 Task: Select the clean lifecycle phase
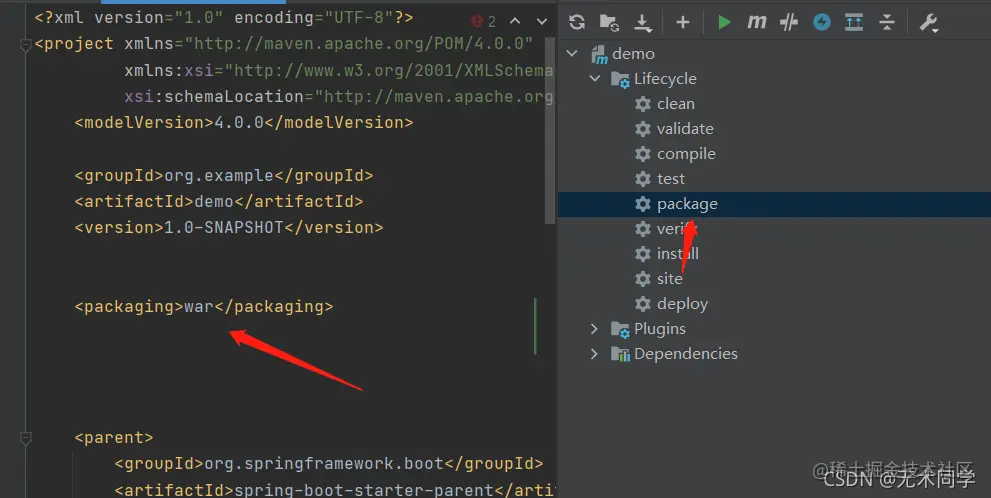click(x=676, y=104)
